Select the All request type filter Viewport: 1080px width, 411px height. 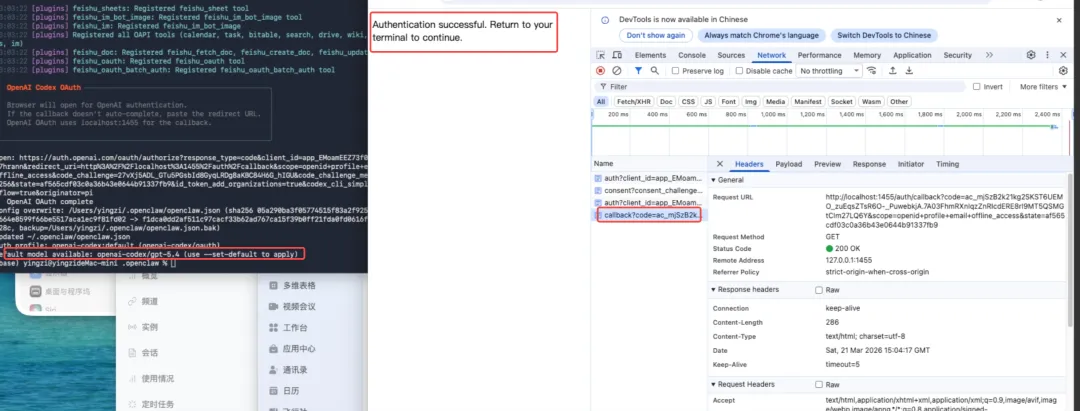tap(601, 102)
